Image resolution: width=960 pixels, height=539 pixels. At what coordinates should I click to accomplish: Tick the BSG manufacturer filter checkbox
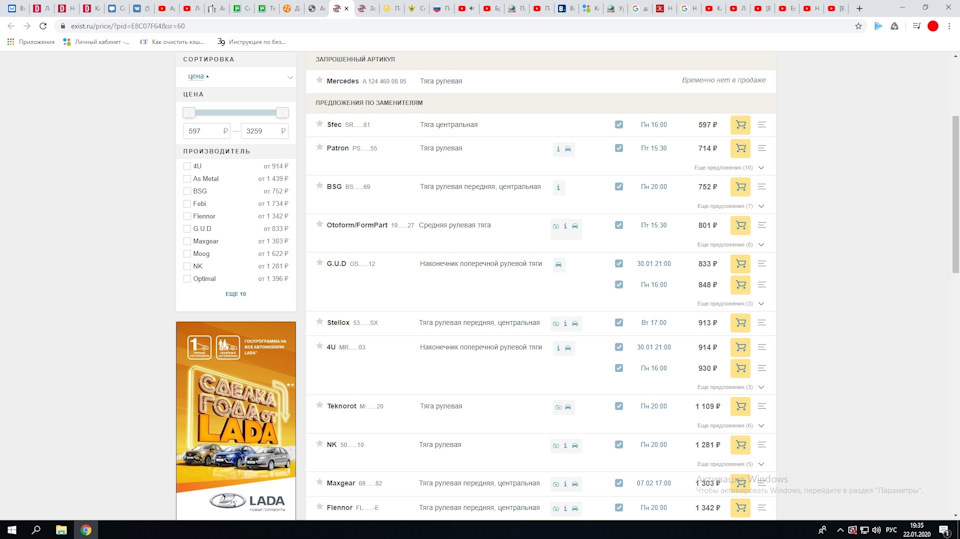[x=187, y=191]
